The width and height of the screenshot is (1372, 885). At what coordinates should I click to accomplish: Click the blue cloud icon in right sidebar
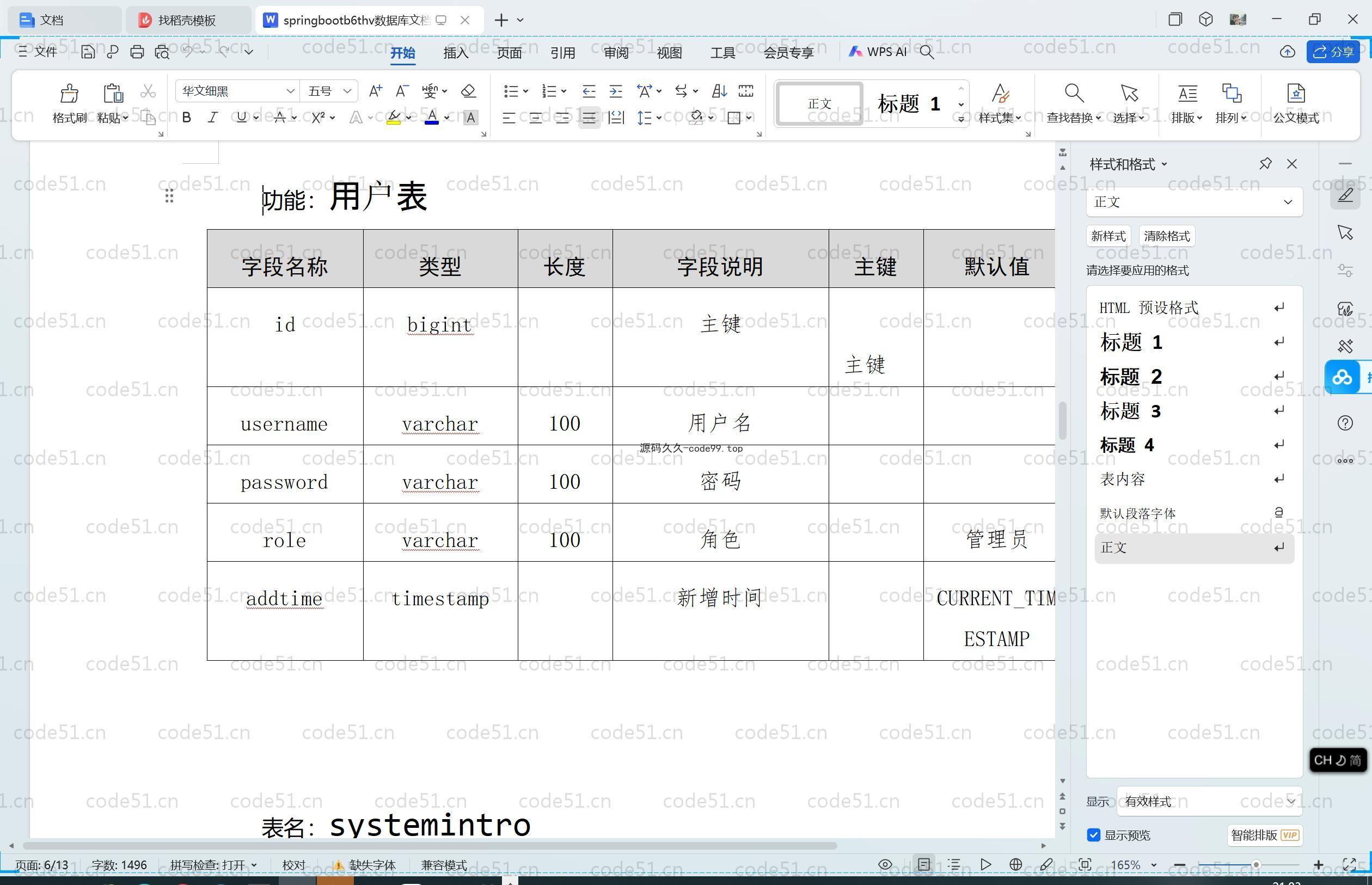1342,378
